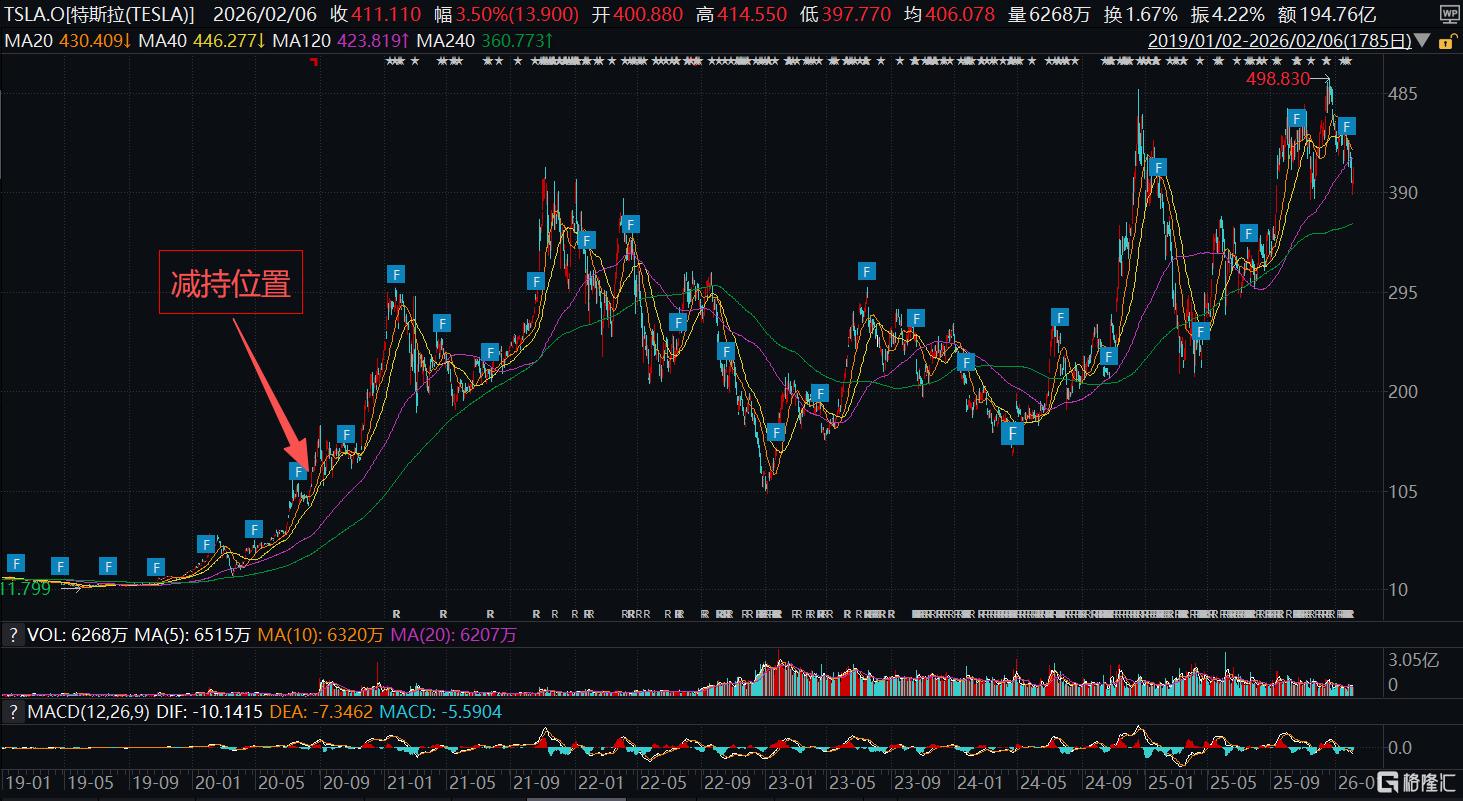The height and width of the screenshot is (801, 1463).
Task: Click the VOL: 6268万 reading
Action: [x=77, y=634]
